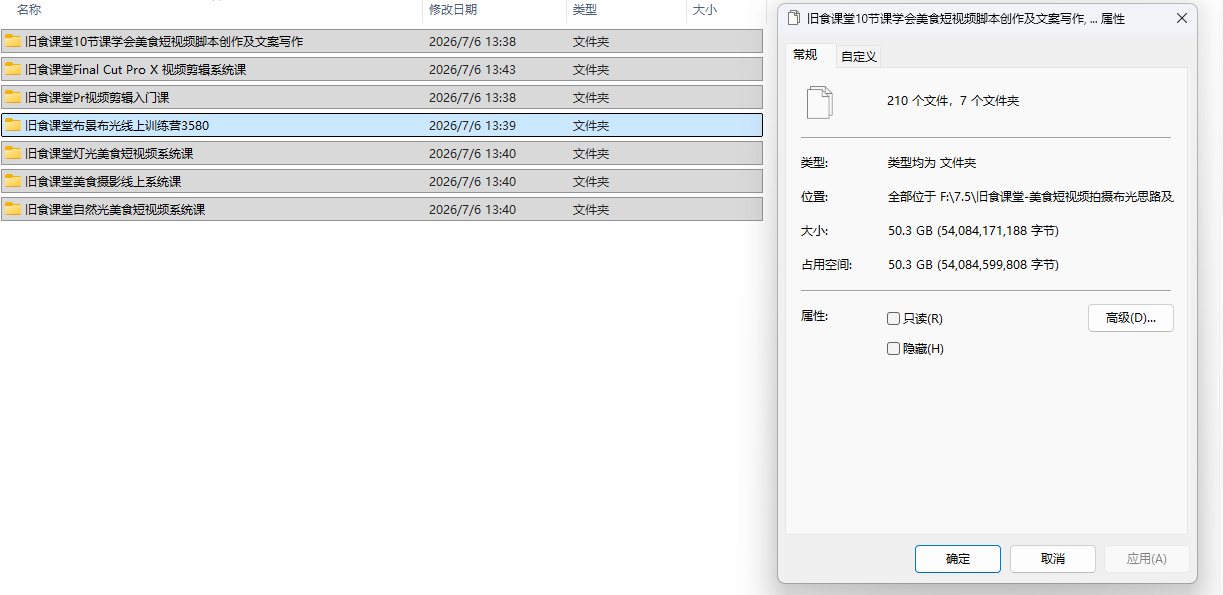The height and width of the screenshot is (595, 1223).
Task: Dismiss the properties dialog with 取消
Action: (1053, 559)
